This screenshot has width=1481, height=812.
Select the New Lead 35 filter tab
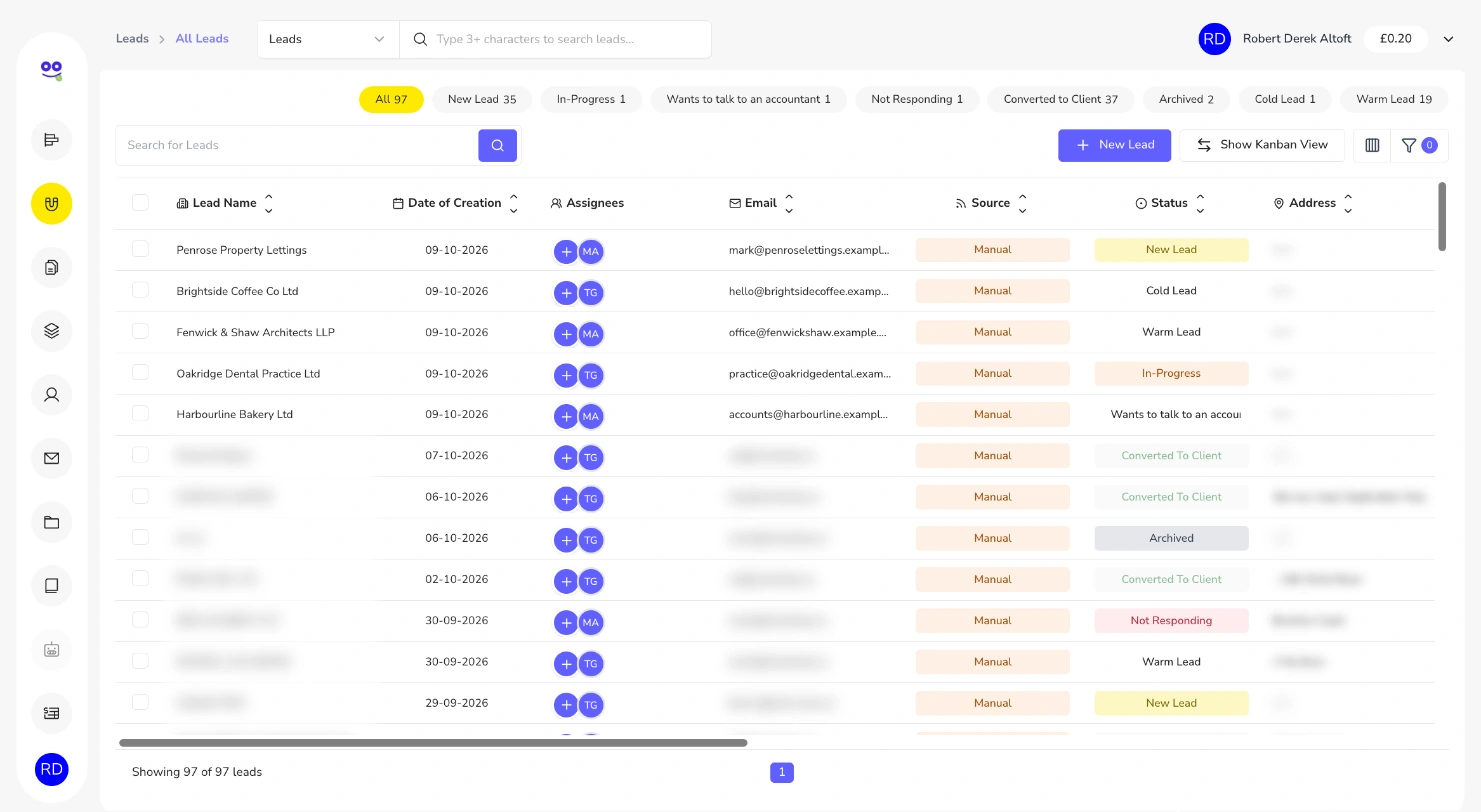click(x=482, y=99)
